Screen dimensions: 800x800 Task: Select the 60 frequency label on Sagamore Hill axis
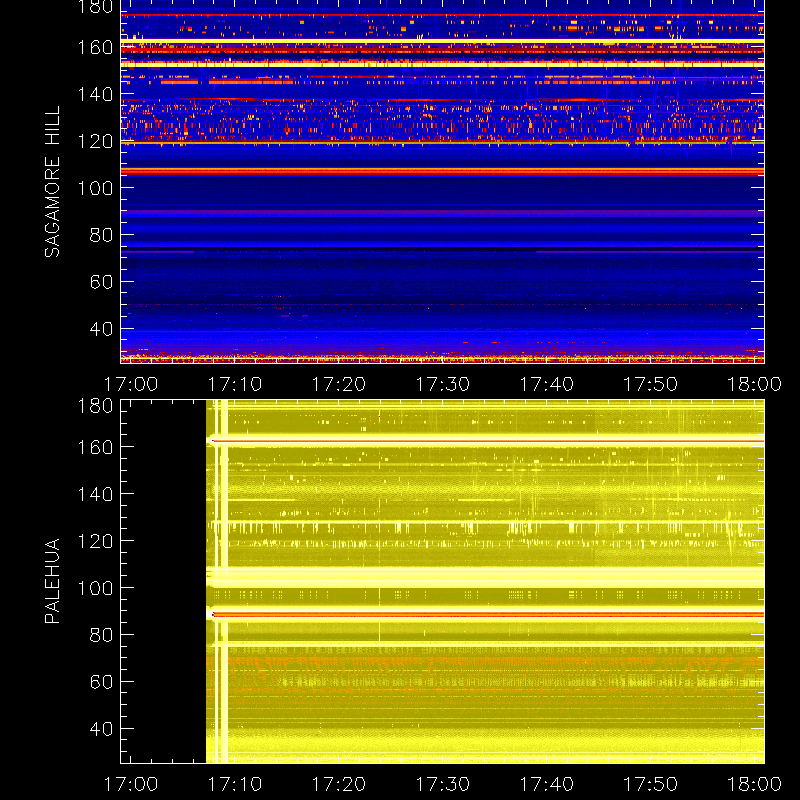pyautogui.click(x=101, y=282)
